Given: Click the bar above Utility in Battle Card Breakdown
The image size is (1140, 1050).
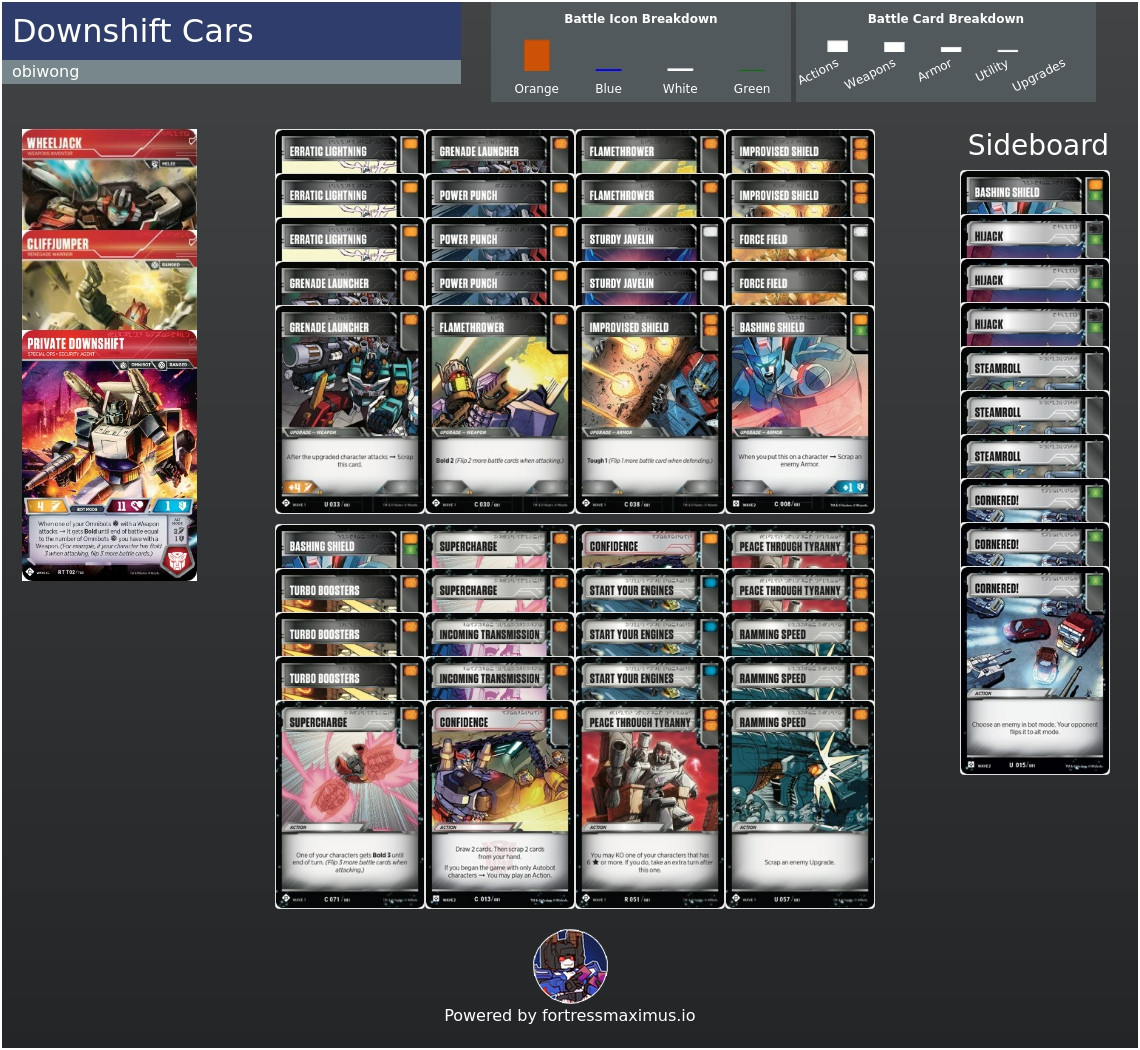Looking at the screenshot, I should pyautogui.click(x=1008, y=51).
